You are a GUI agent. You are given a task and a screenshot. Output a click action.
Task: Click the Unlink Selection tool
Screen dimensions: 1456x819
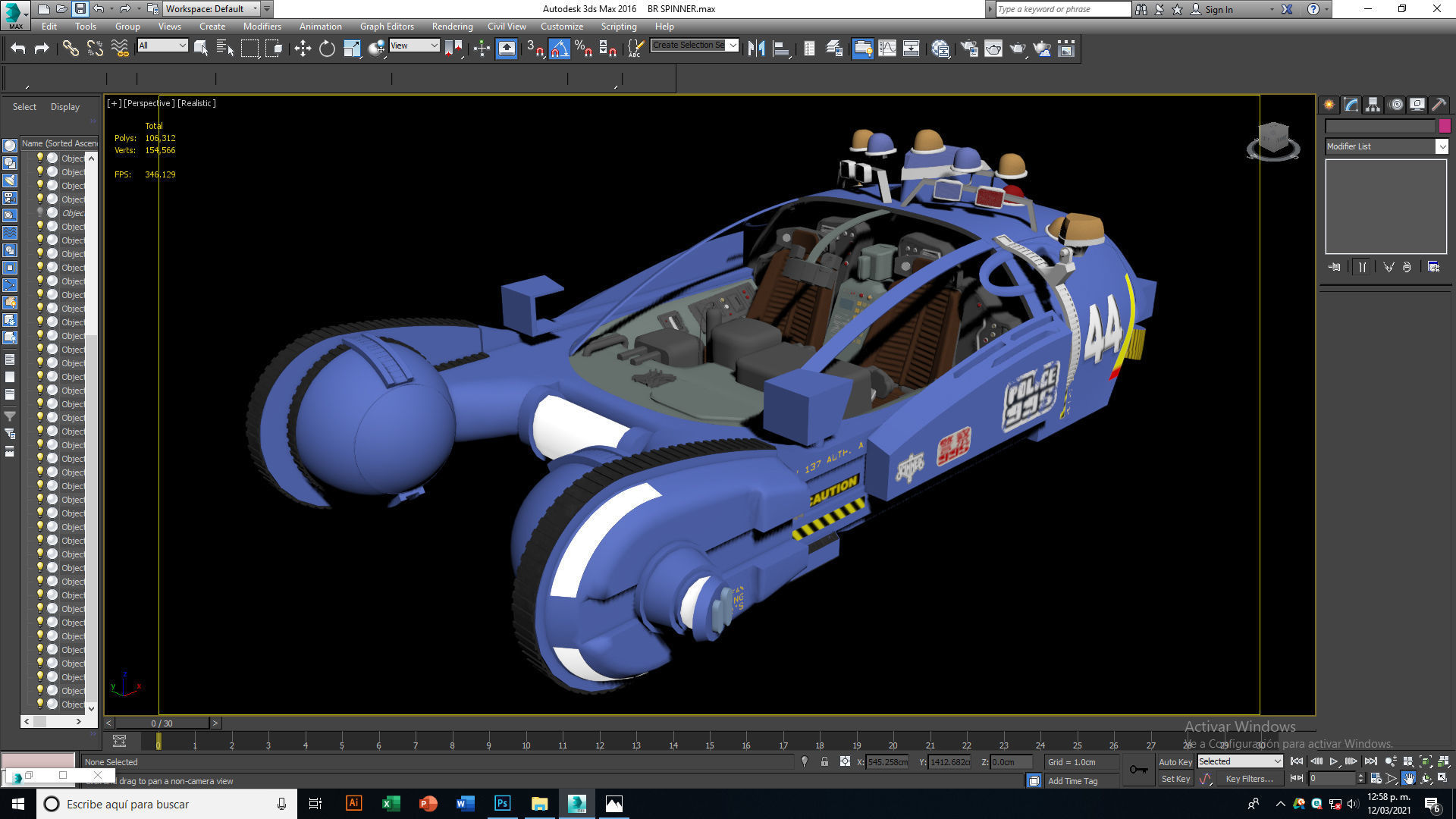(95, 49)
